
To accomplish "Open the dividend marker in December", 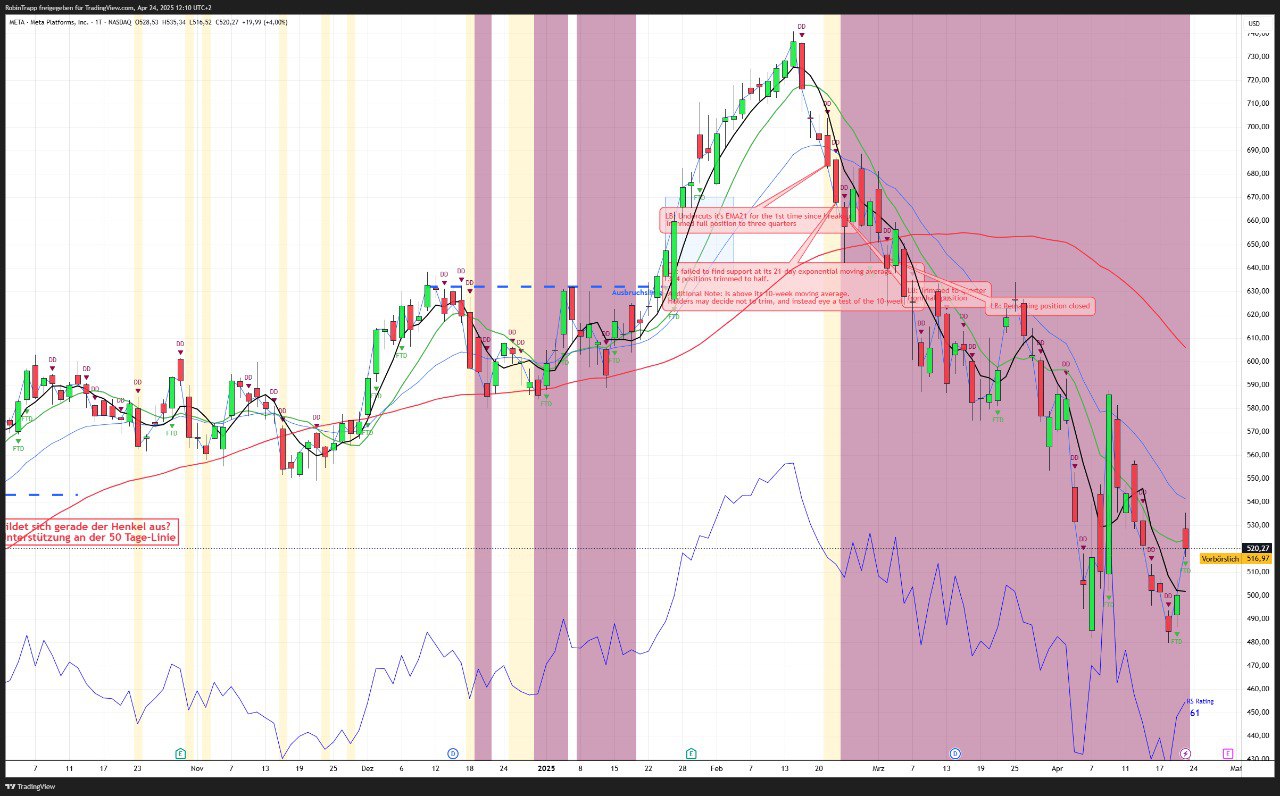I will 453,752.
